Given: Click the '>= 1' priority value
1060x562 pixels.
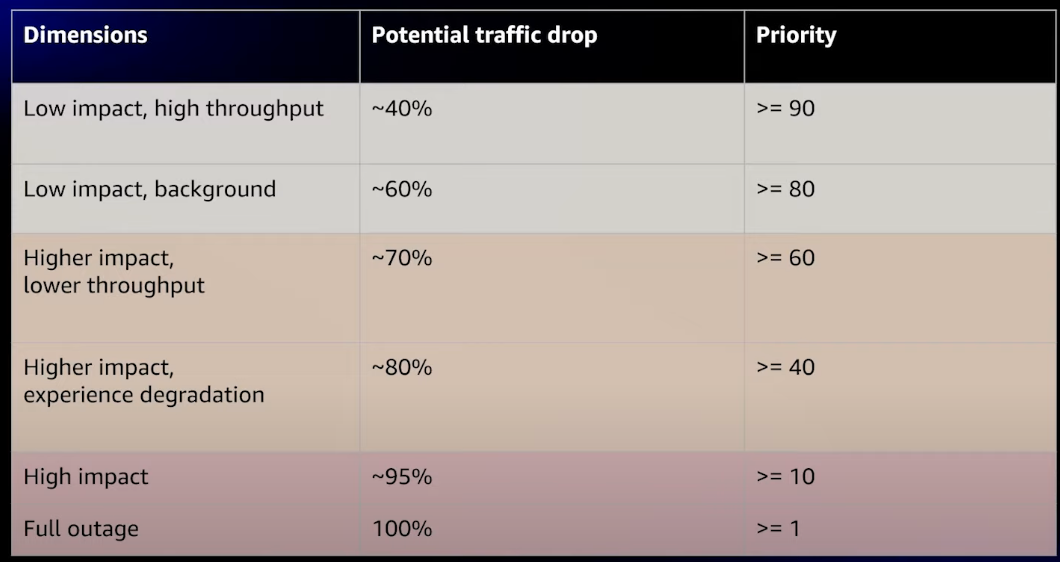Looking at the screenshot, I should point(778,528).
